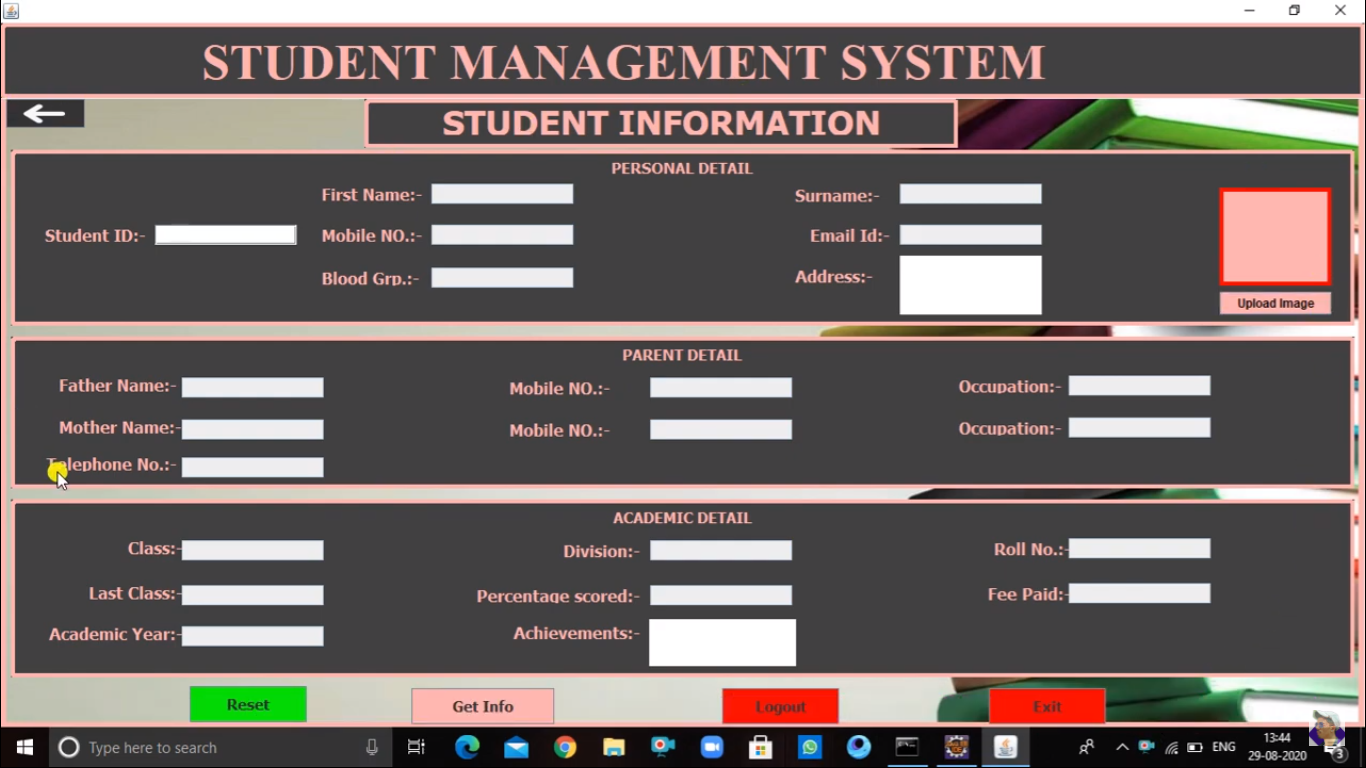Open File Explorer from the taskbar

point(613,747)
